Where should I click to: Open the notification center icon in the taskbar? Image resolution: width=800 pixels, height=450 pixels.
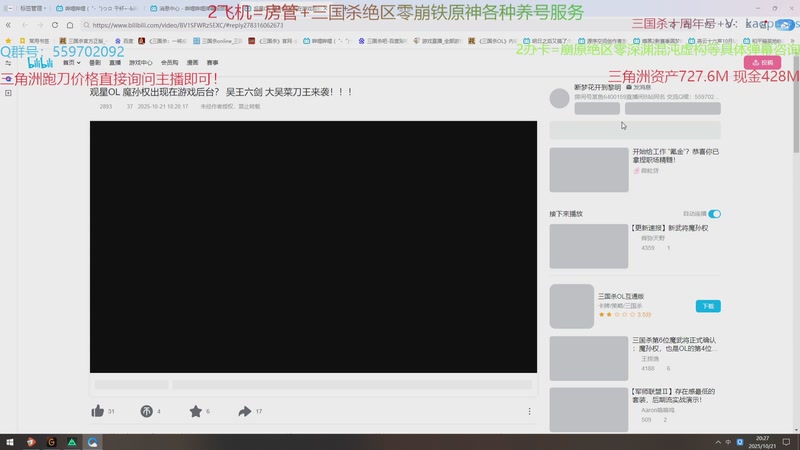coord(786,442)
